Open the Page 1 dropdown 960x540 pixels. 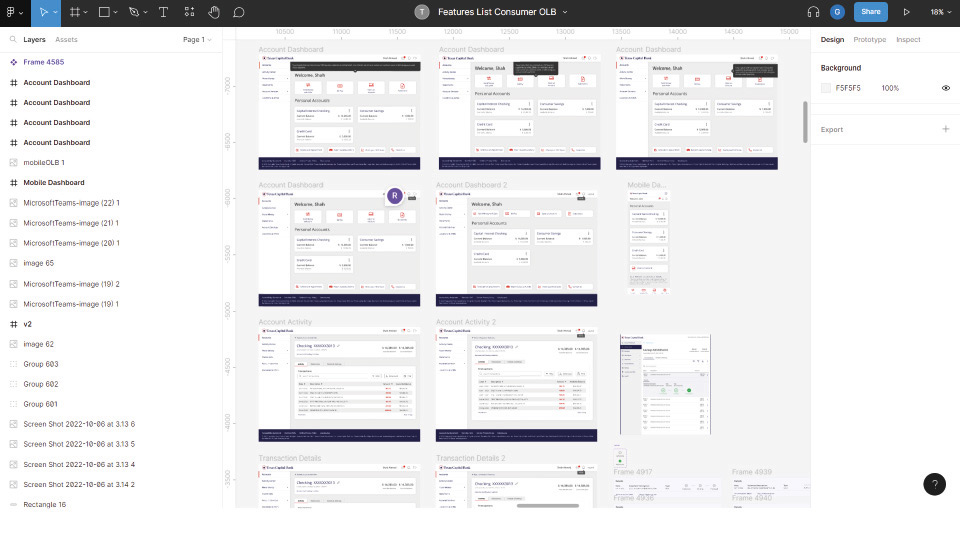[x=197, y=40]
